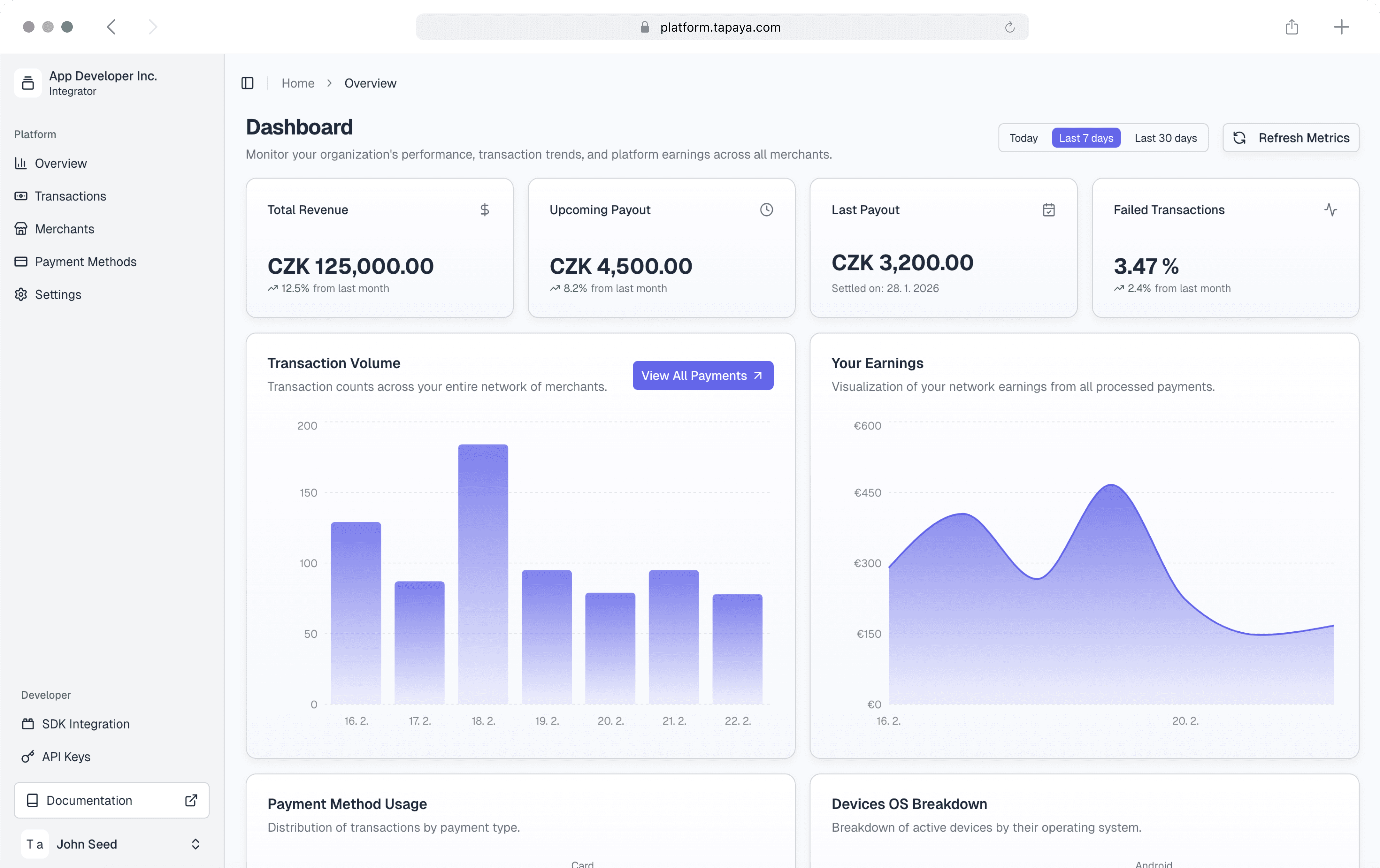Select the SDK Integration icon

pyautogui.click(x=28, y=724)
